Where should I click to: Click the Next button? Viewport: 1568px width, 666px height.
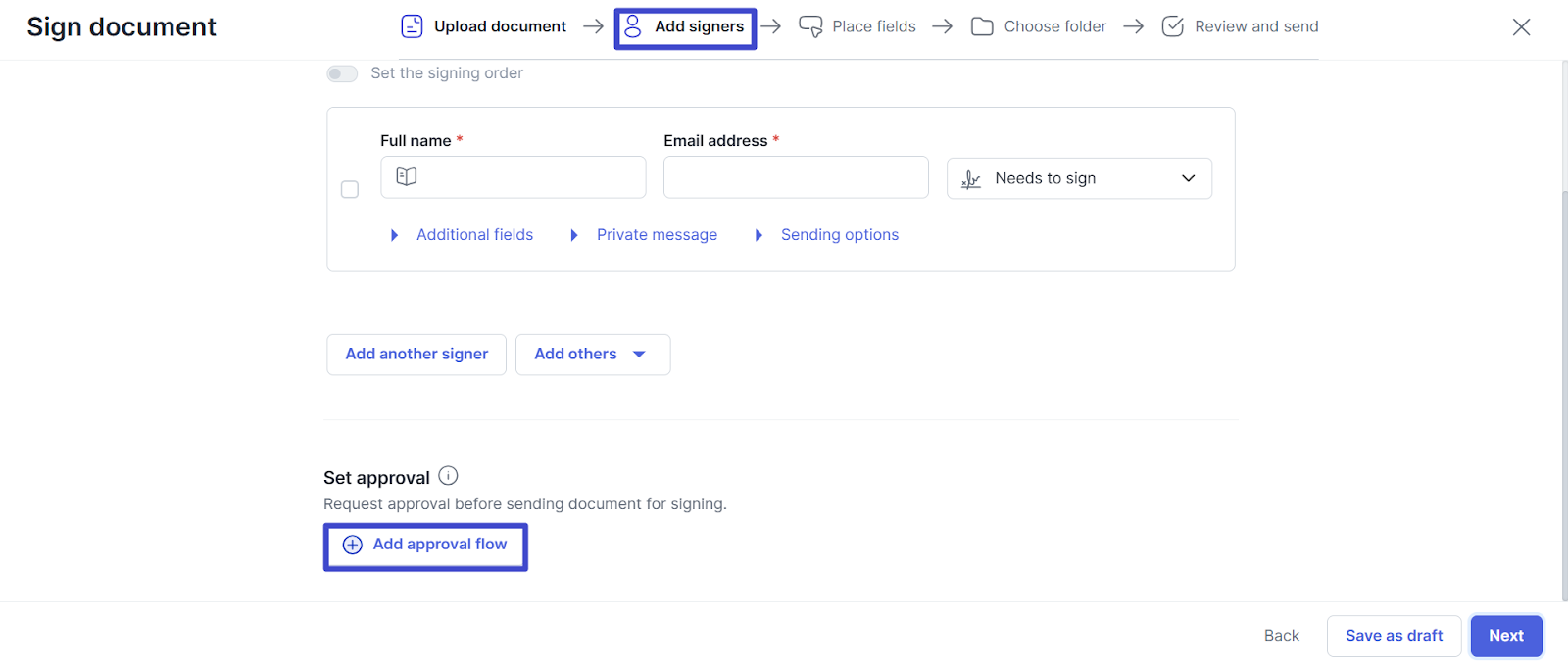(1505, 636)
